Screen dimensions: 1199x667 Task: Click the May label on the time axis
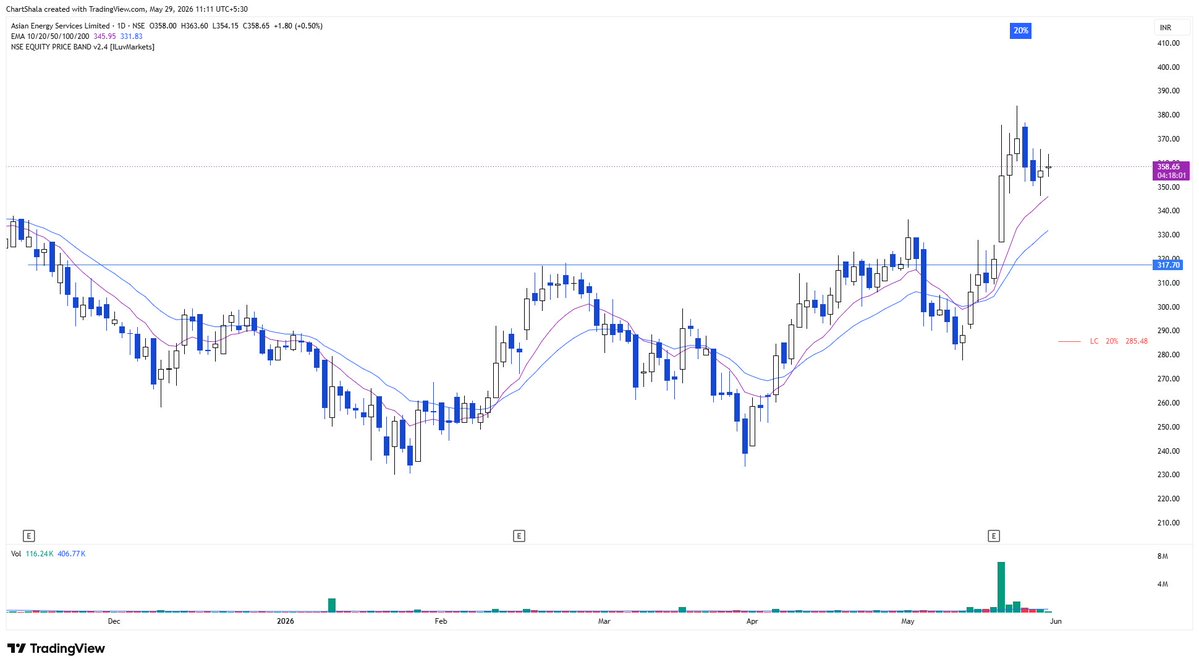[x=908, y=622]
